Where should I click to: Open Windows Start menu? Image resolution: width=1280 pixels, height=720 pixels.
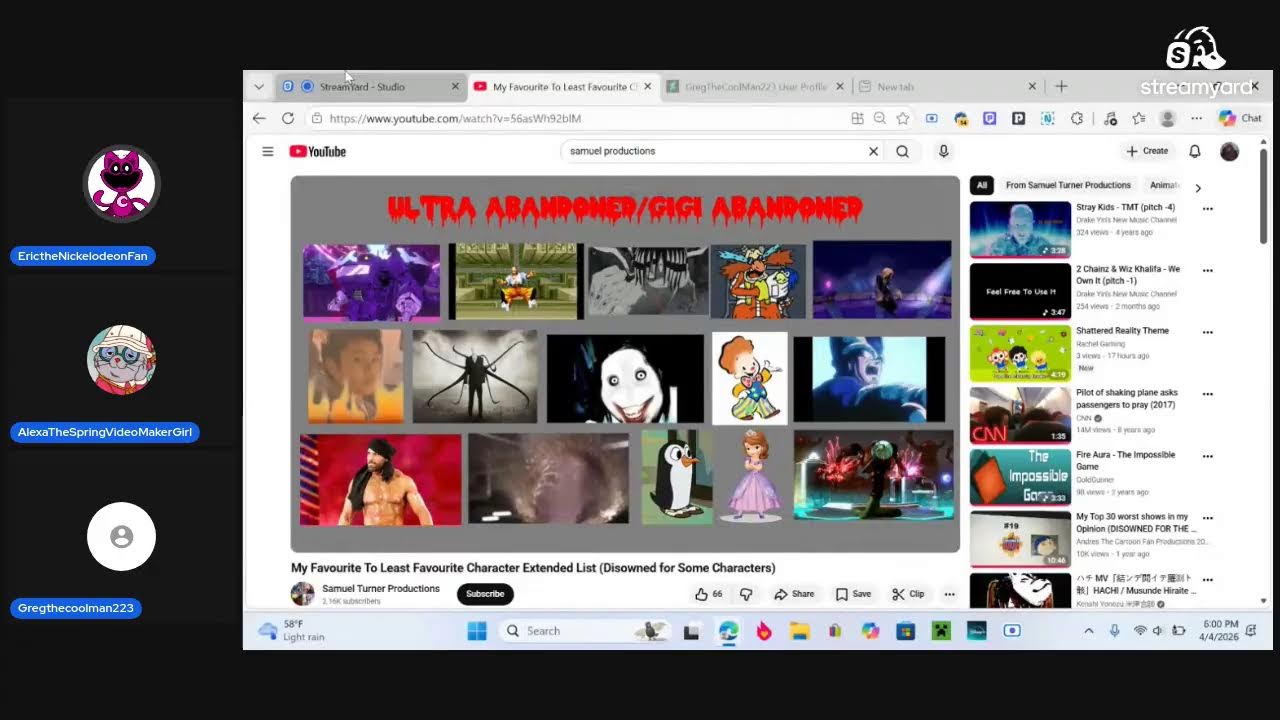pyautogui.click(x=477, y=631)
